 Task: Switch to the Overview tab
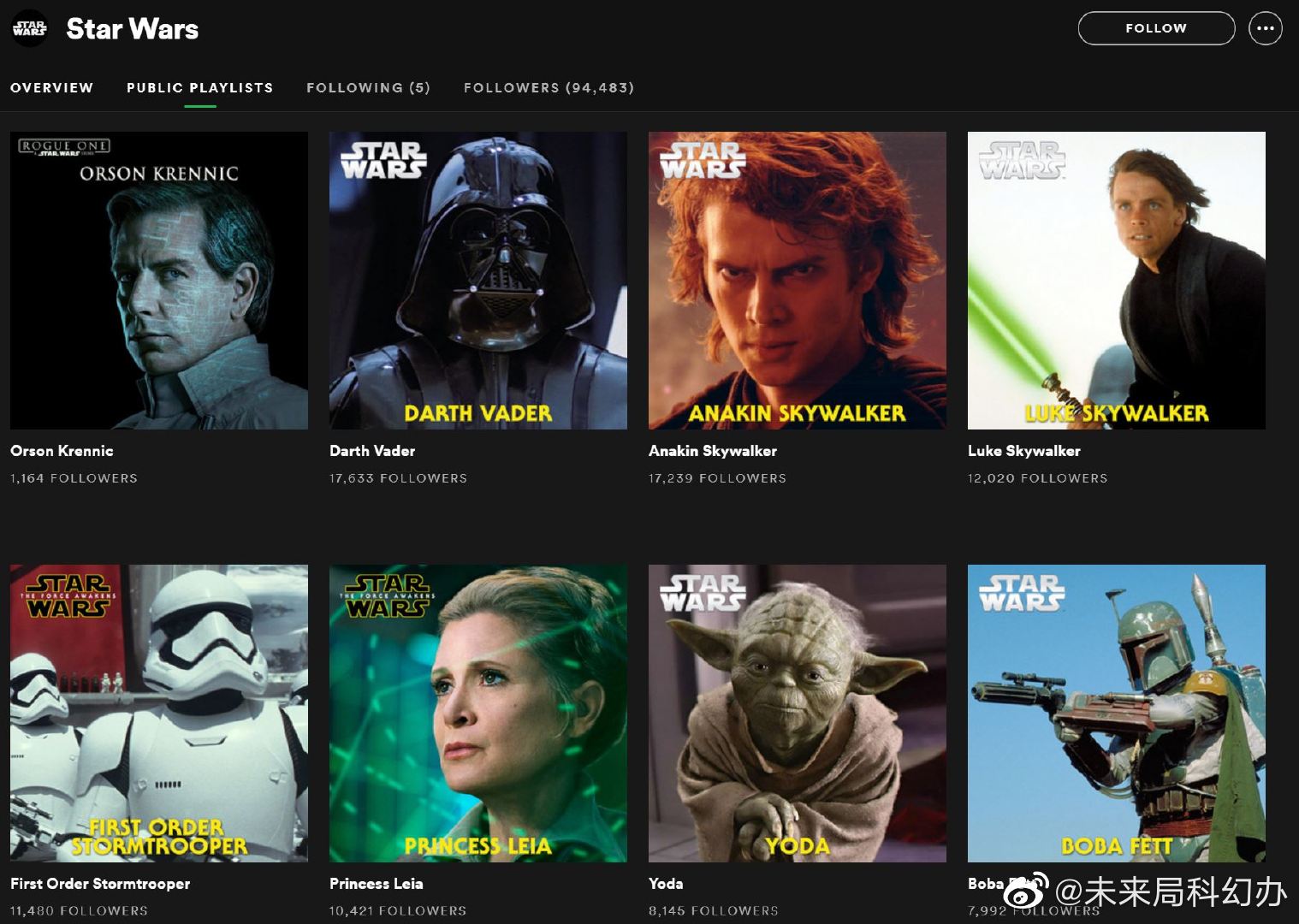click(52, 87)
